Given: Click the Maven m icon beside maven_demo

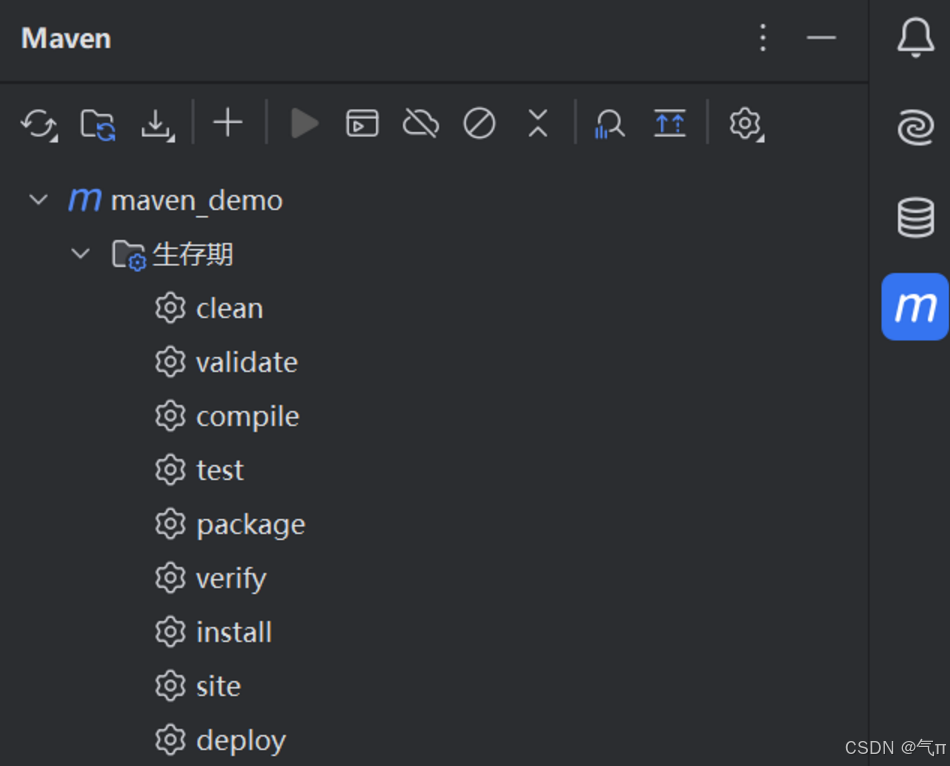Looking at the screenshot, I should 84,199.
